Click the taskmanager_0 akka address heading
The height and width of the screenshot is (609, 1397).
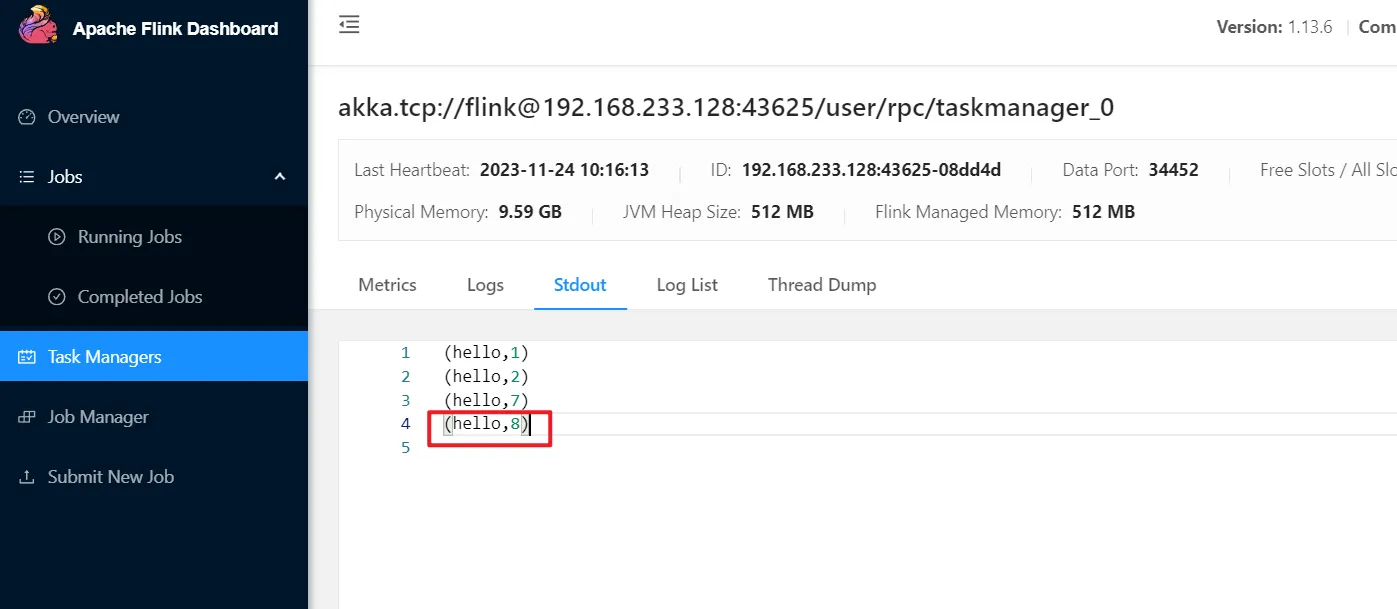click(726, 108)
